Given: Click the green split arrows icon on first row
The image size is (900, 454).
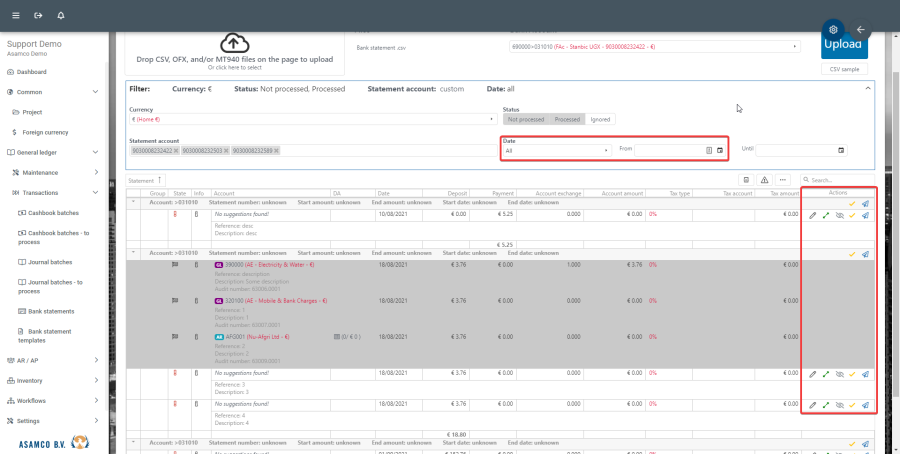Looking at the screenshot, I should pyautogui.click(x=826, y=215).
